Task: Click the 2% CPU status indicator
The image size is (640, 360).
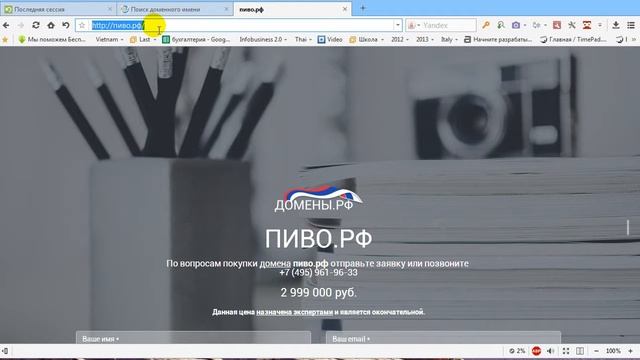Action: point(517,351)
